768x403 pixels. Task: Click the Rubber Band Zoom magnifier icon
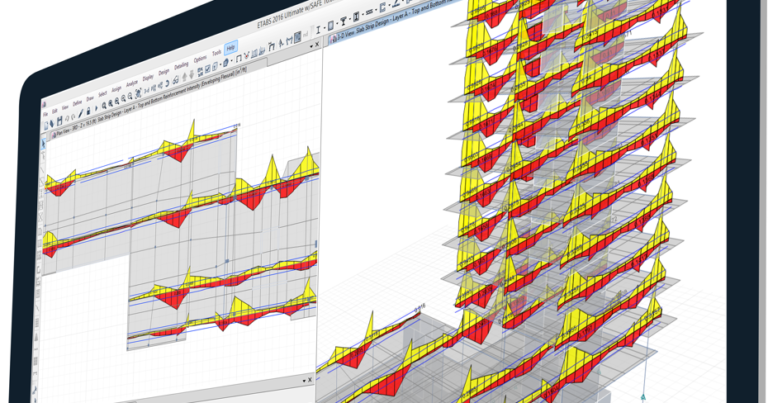pyautogui.click(x=104, y=106)
